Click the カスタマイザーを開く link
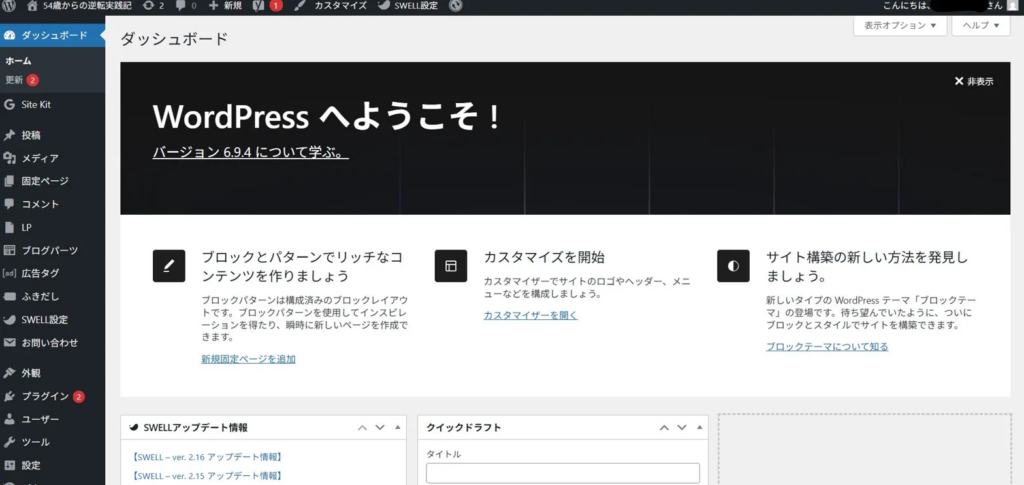This screenshot has width=1024, height=485. [x=530, y=315]
